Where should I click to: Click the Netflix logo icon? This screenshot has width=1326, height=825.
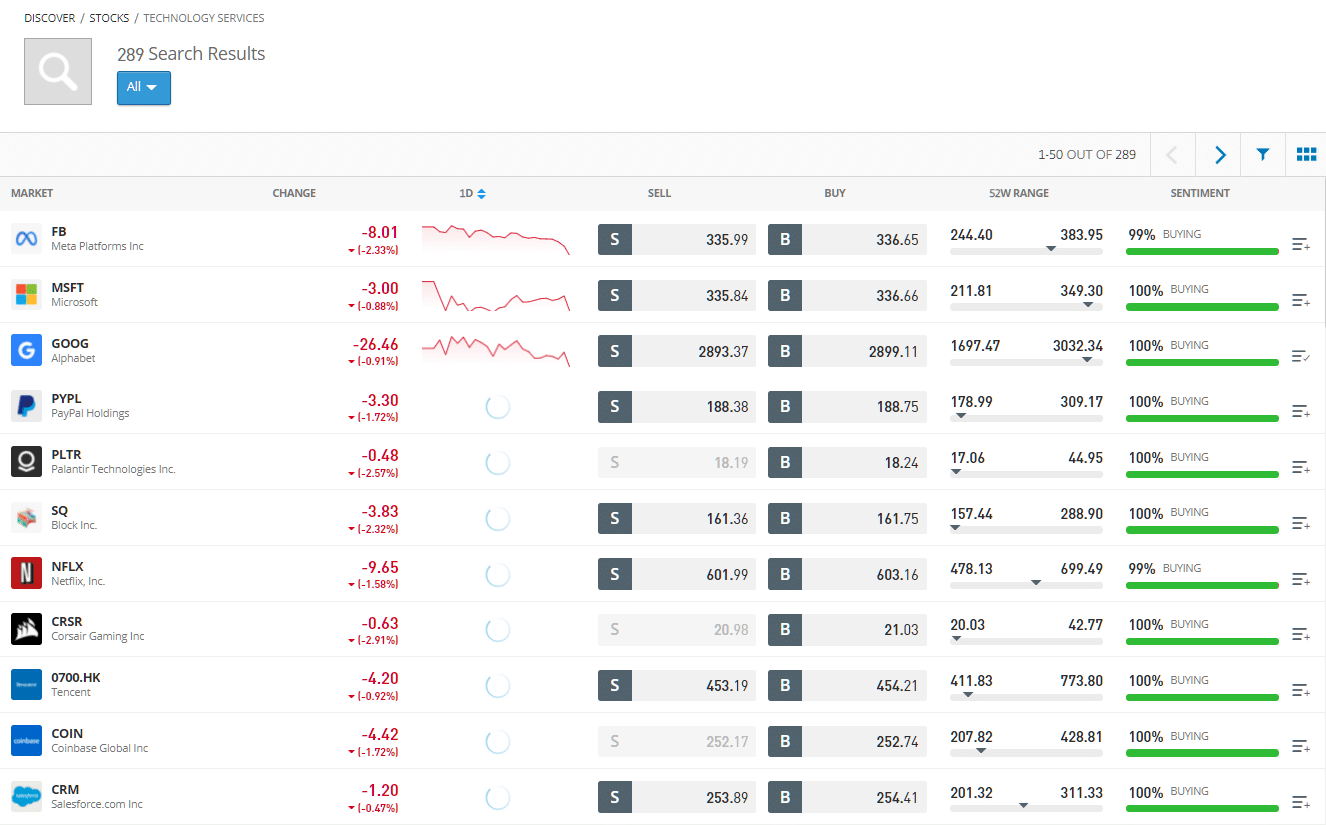point(26,574)
